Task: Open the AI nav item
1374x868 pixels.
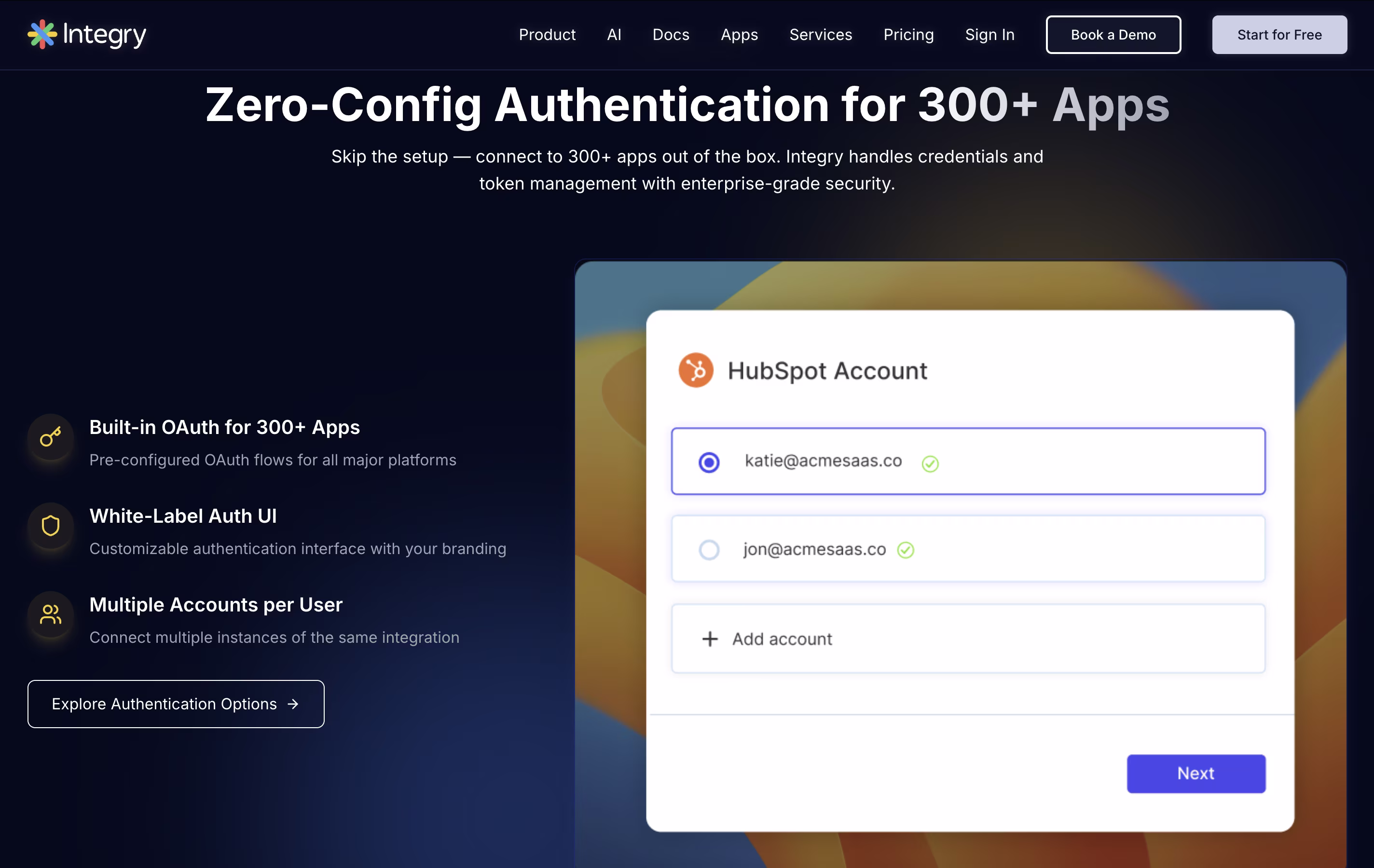Action: (614, 34)
